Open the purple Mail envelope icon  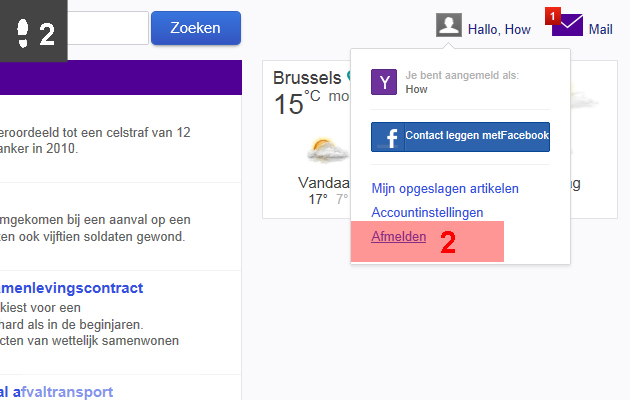567,25
